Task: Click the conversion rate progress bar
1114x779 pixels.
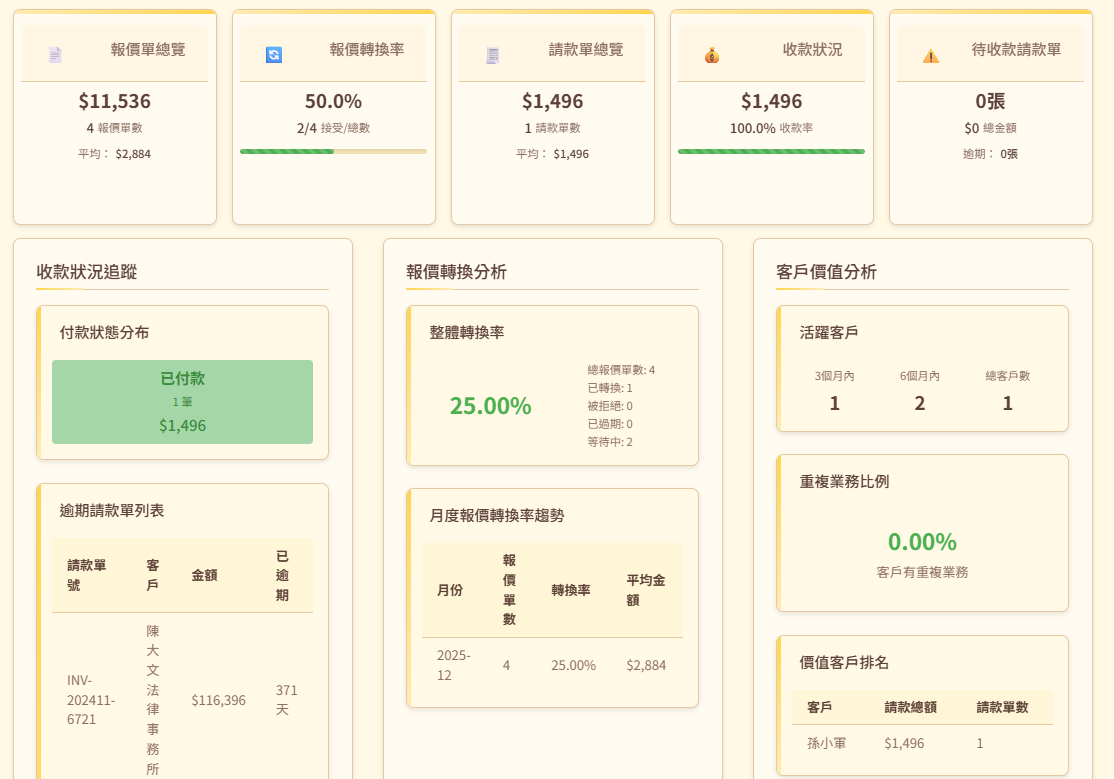Action: pyautogui.click(x=333, y=151)
